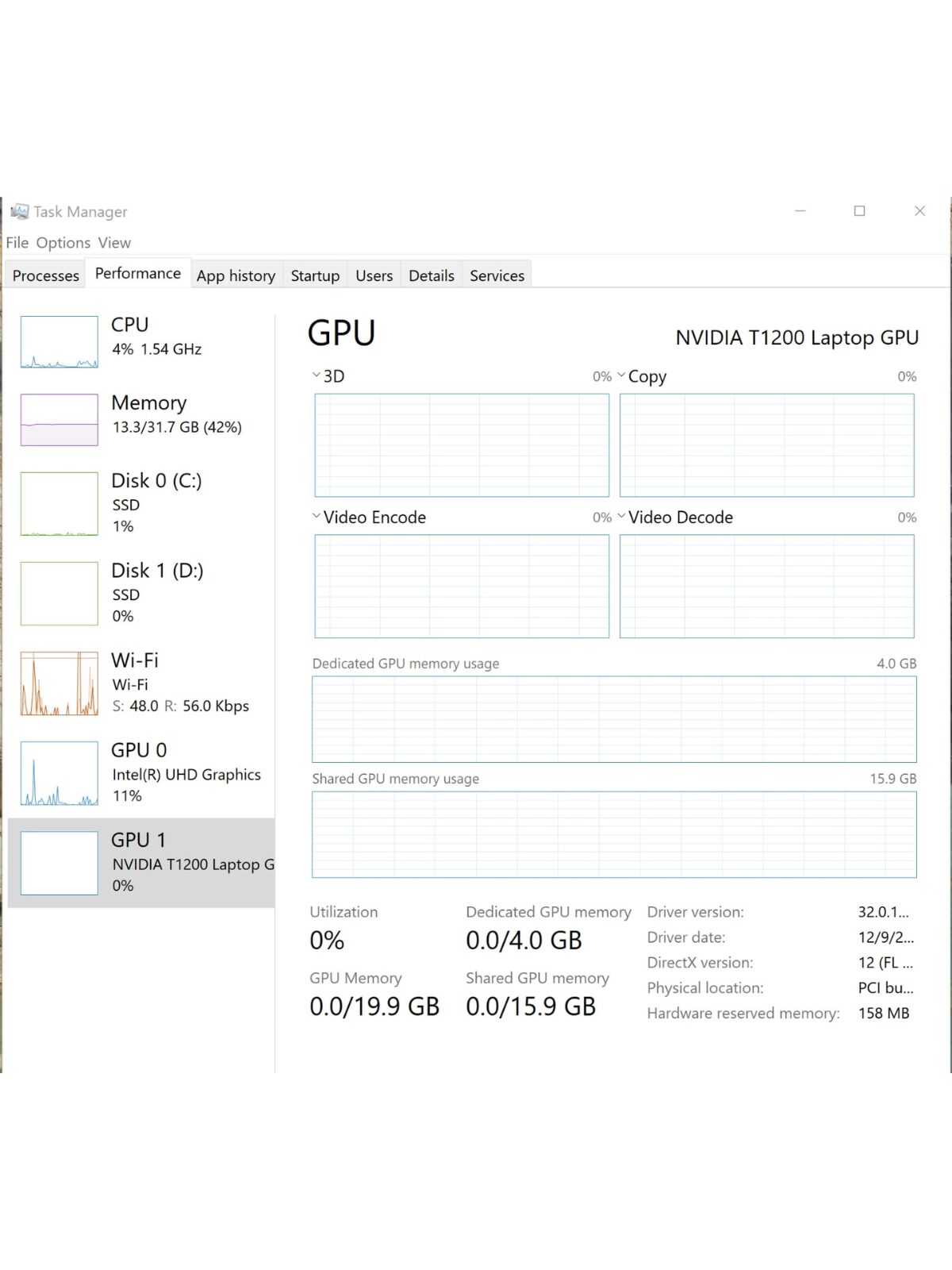The image size is (952, 1270).
Task: Select GPU 1 NVIDIA T1200 entry
Action: click(x=141, y=863)
